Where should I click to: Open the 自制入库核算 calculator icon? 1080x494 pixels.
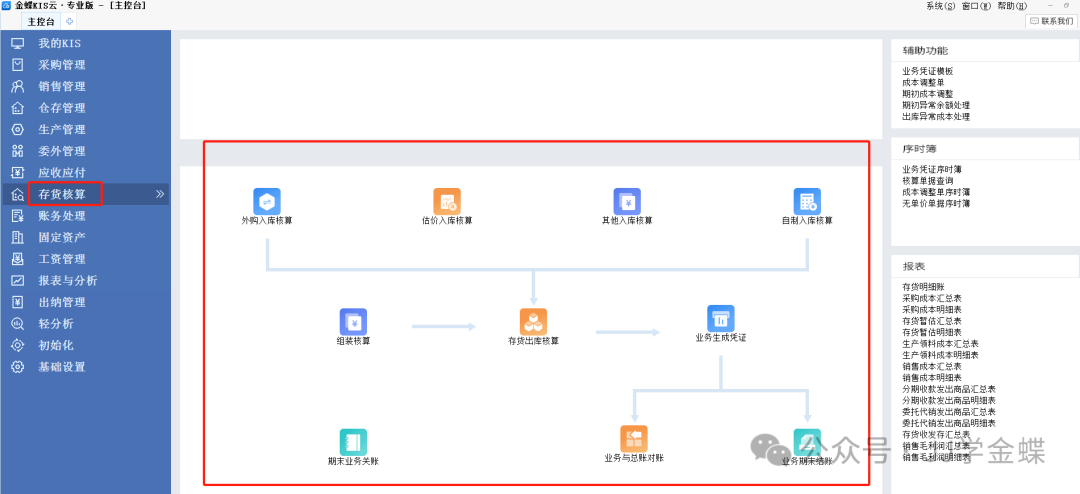point(807,201)
